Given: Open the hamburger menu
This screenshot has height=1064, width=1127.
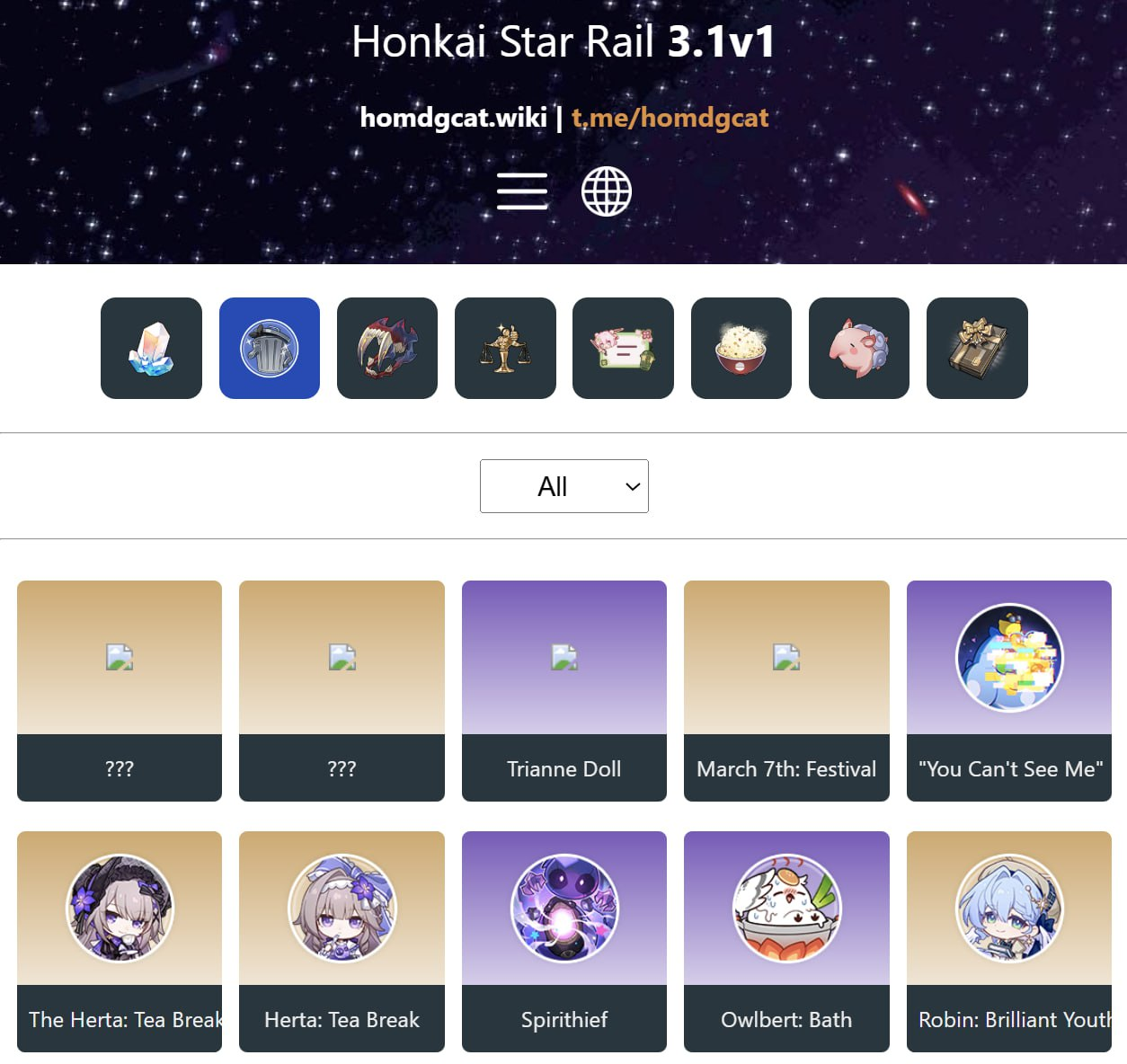Looking at the screenshot, I should (x=521, y=191).
